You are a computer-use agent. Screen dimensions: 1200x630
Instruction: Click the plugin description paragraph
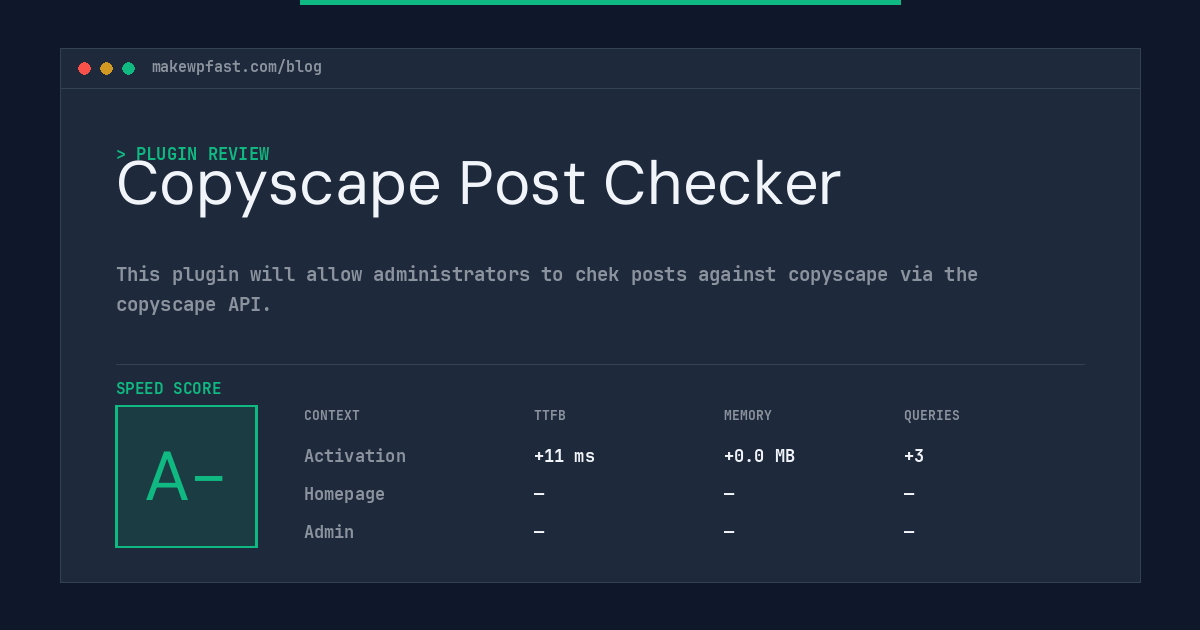[x=547, y=289]
